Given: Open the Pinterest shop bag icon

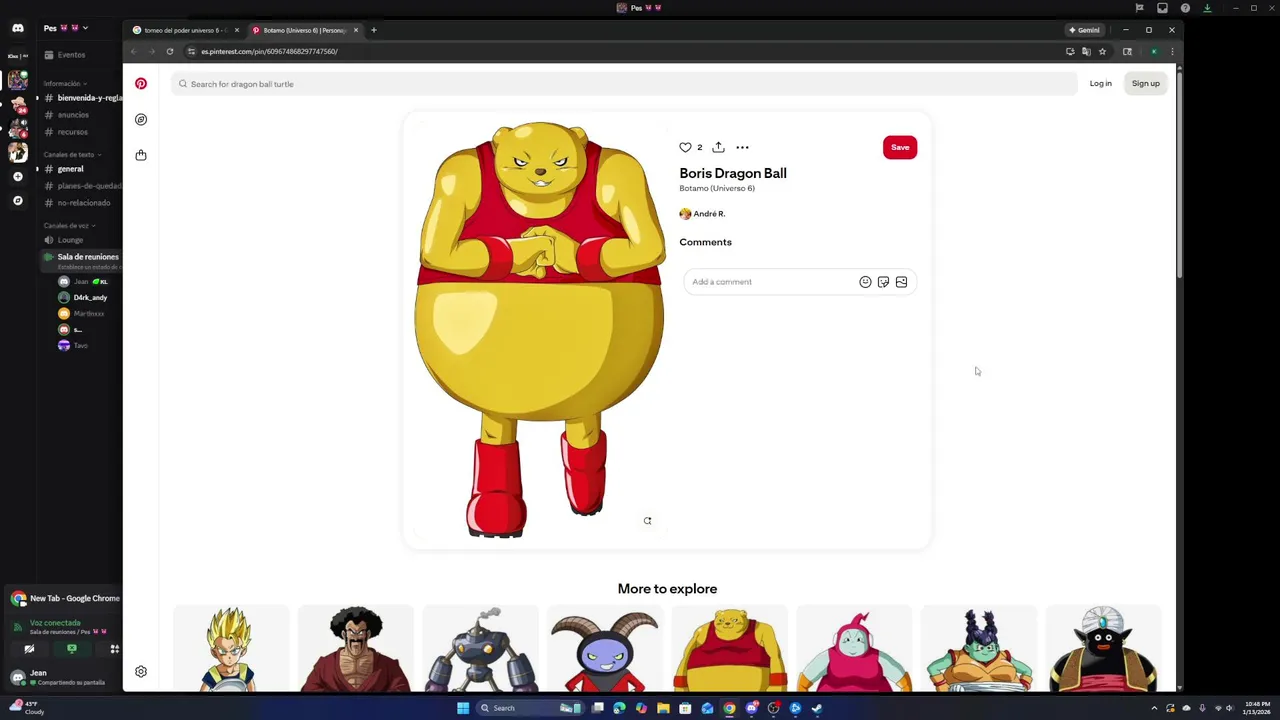Looking at the screenshot, I should pos(141,155).
